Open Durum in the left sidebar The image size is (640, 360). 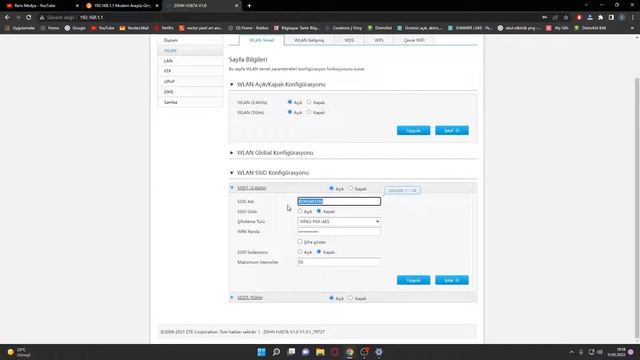(x=190, y=40)
